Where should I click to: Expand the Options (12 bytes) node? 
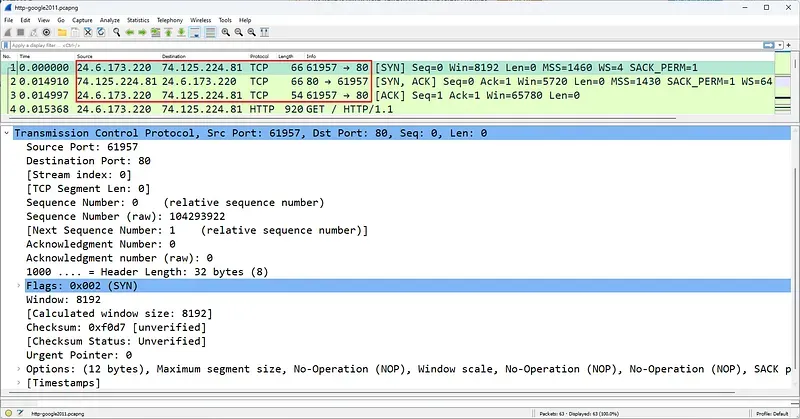tap(19, 369)
